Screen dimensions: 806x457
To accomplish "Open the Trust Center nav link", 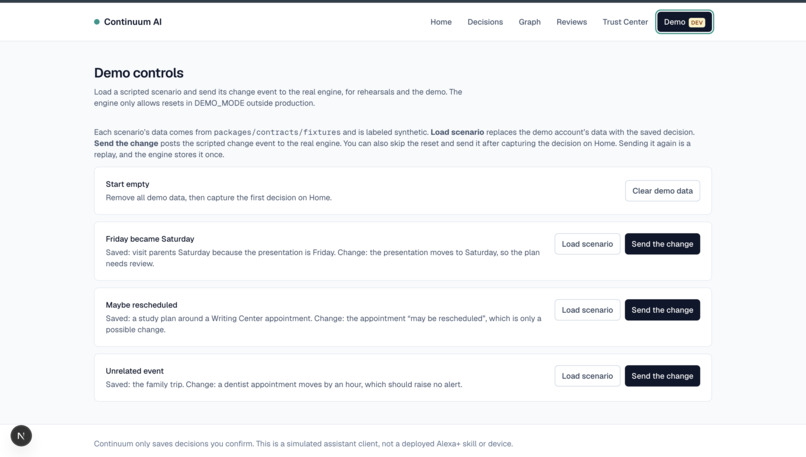I will (x=625, y=22).
